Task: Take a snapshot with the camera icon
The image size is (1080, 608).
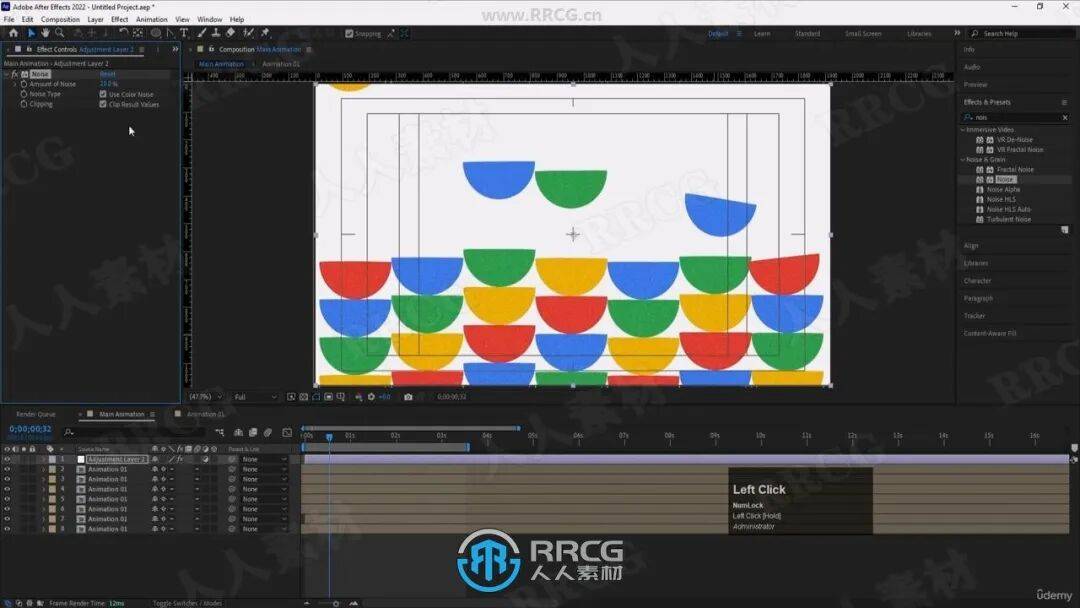Action: [x=408, y=397]
